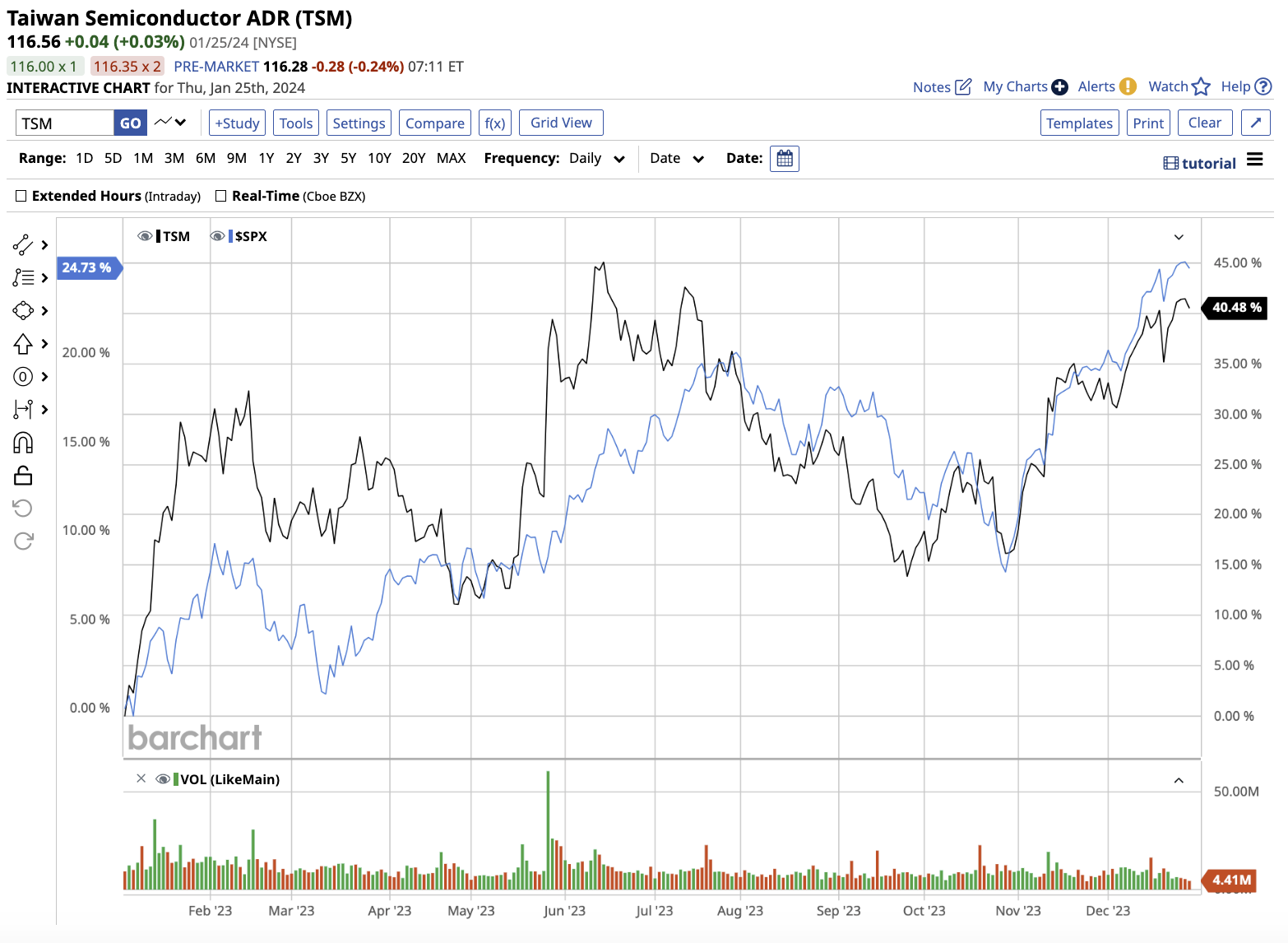This screenshot has height=943, width=1288.
Task: Select the measure range tool
Action: [x=23, y=409]
